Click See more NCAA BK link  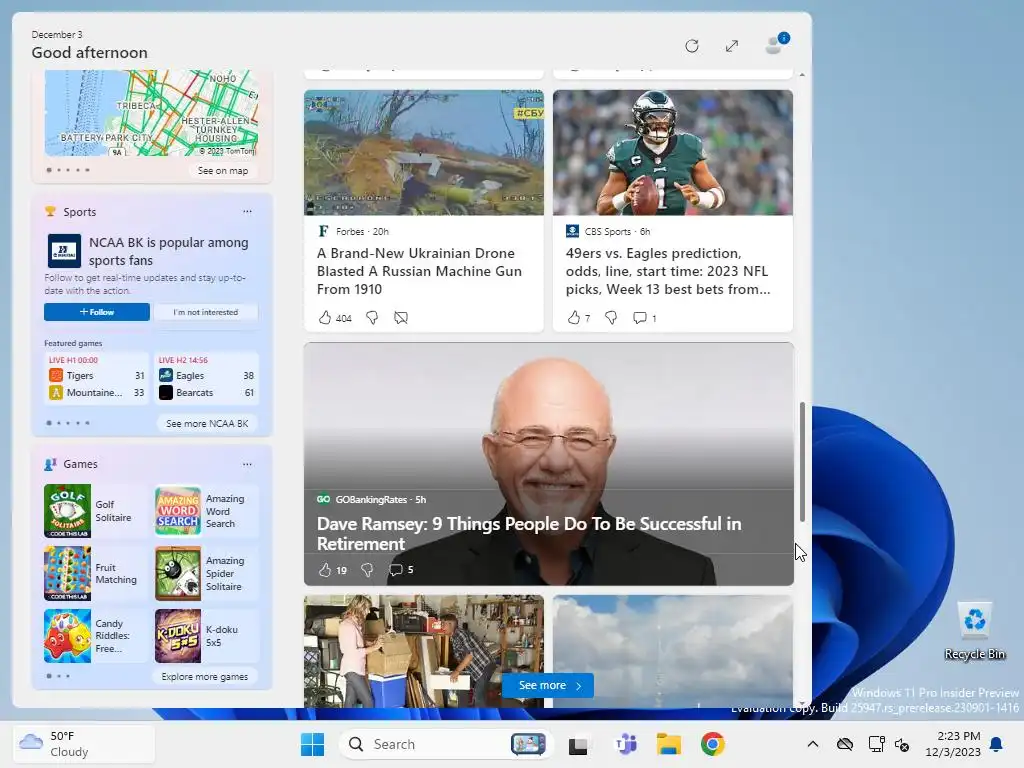click(207, 423)
